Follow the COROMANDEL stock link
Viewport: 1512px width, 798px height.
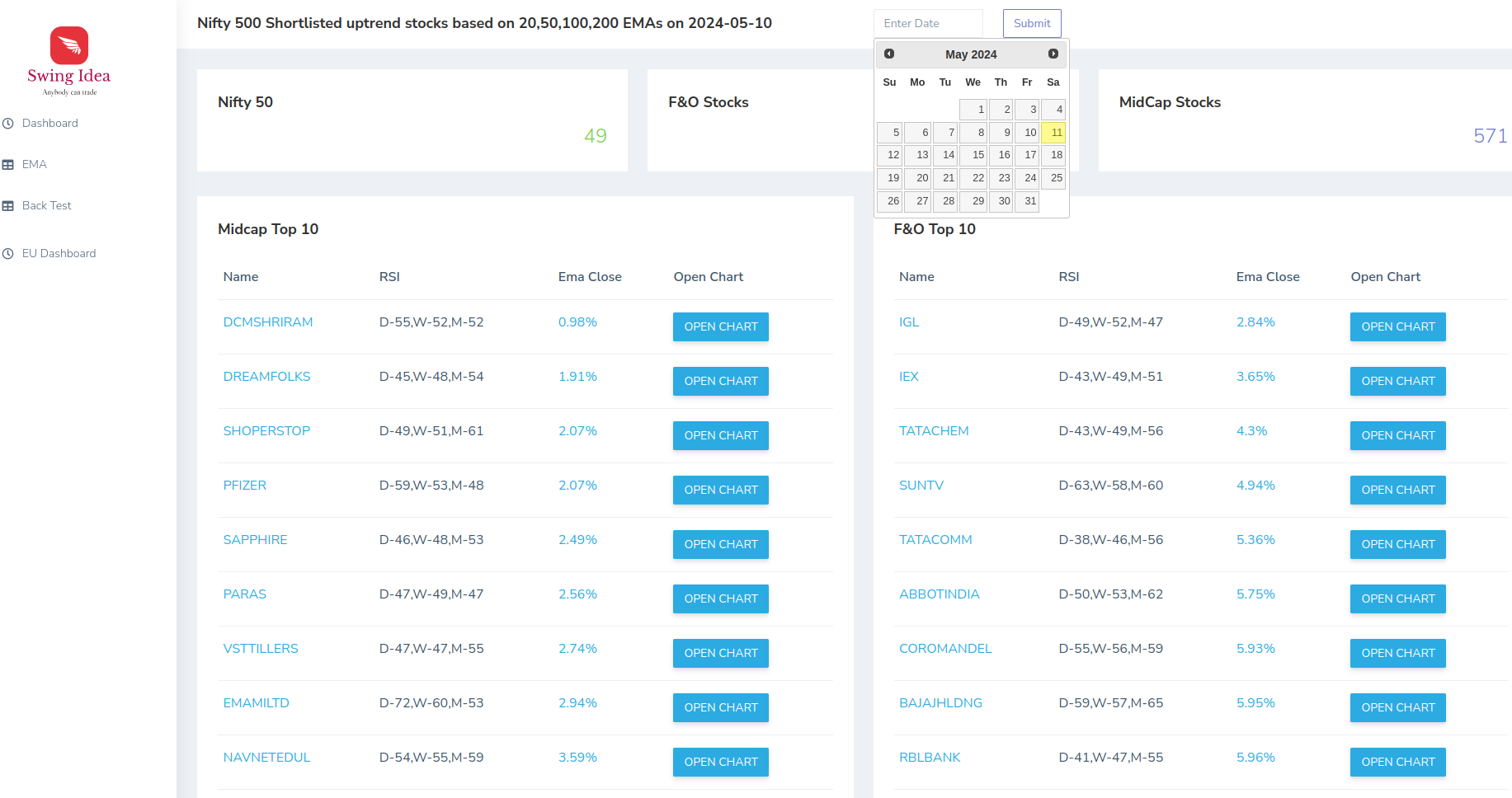click(x=945, y=649)
